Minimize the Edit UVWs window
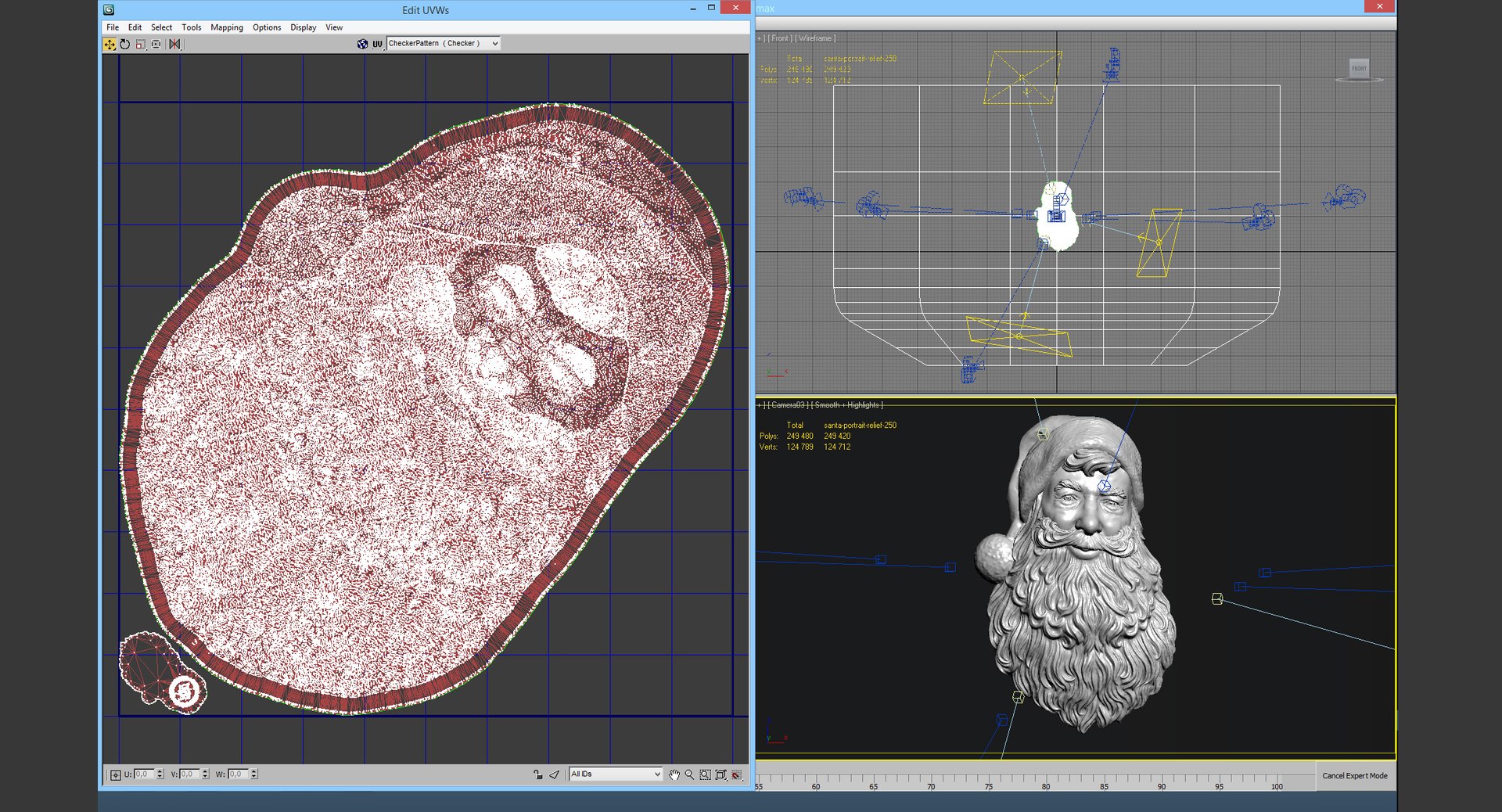Viewport: 1502px width, 812px height. [x=693, y=8]
